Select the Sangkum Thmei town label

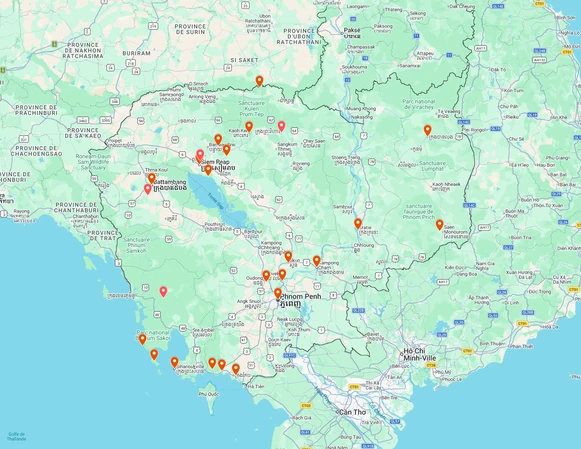point(287,149)
